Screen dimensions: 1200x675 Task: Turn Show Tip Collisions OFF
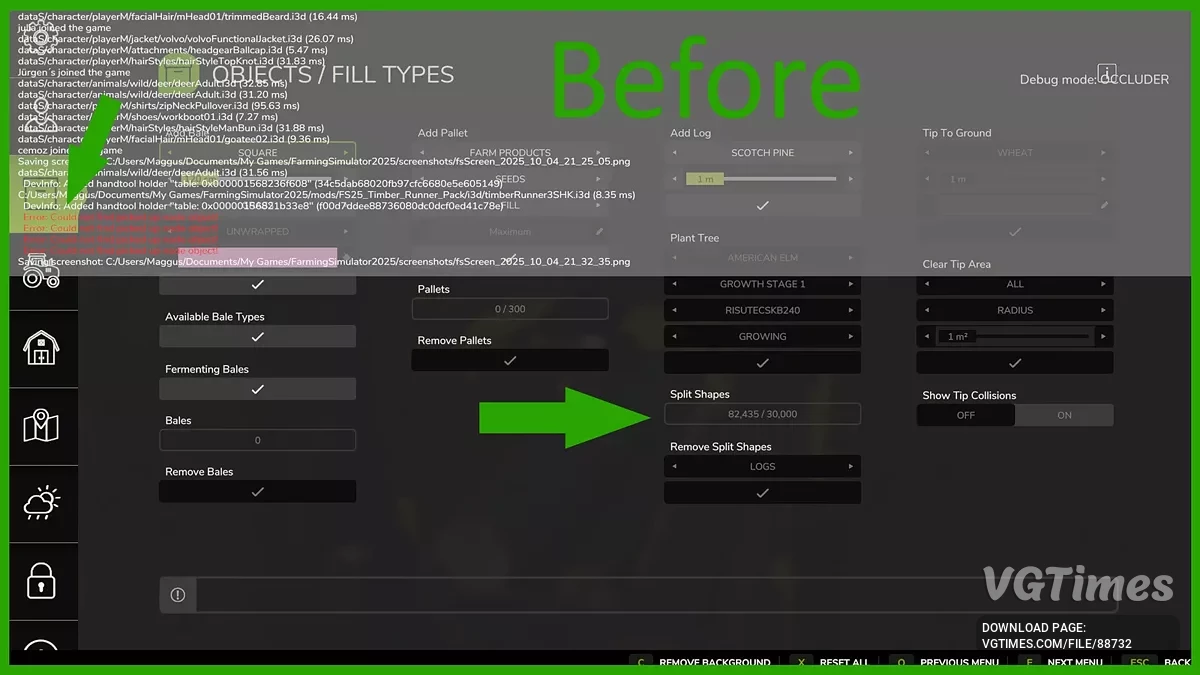coord(965,415)
